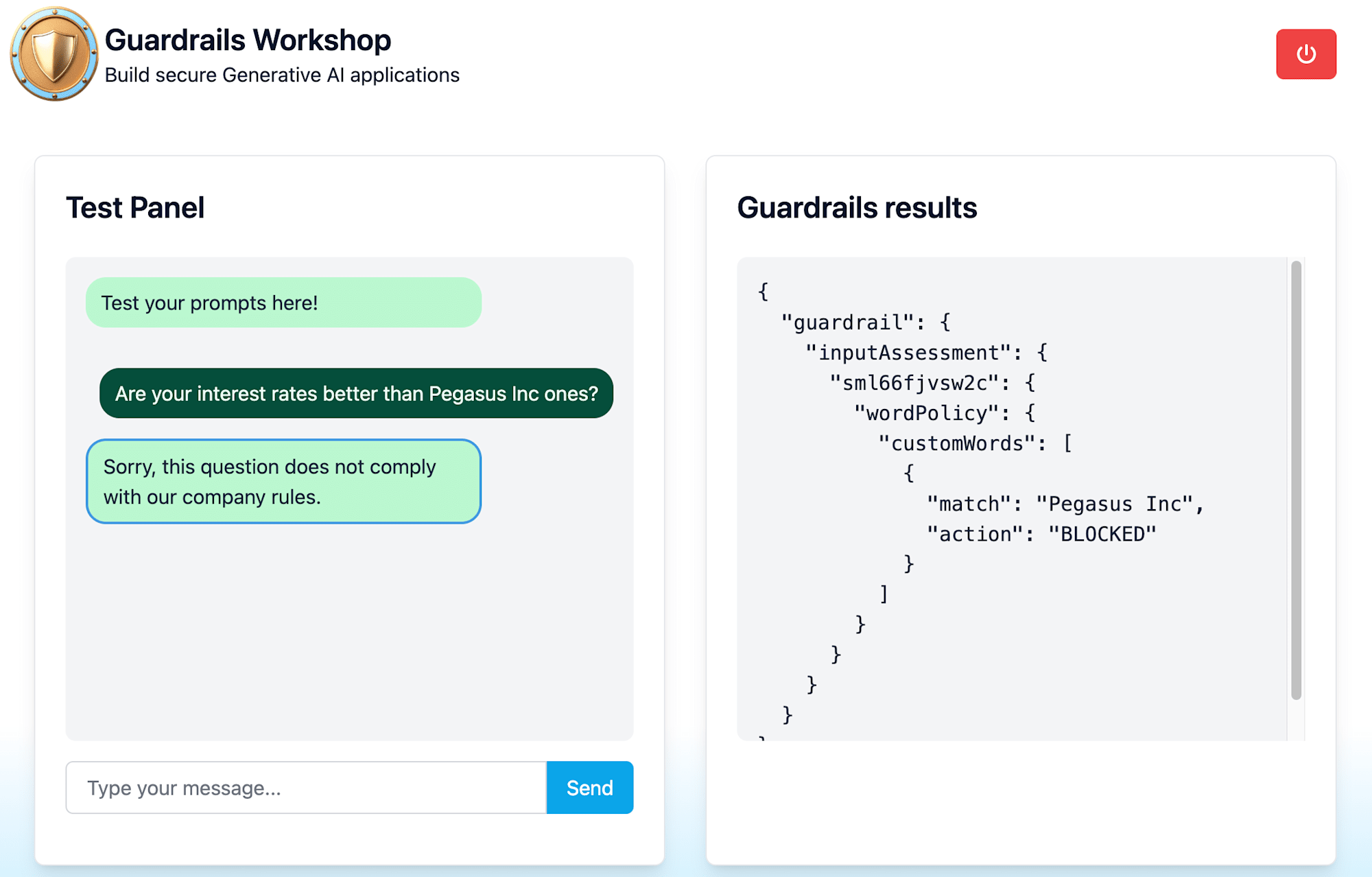
Task: Click the "inputAssessment" JSON key line
Action: [x=926, y=352]
